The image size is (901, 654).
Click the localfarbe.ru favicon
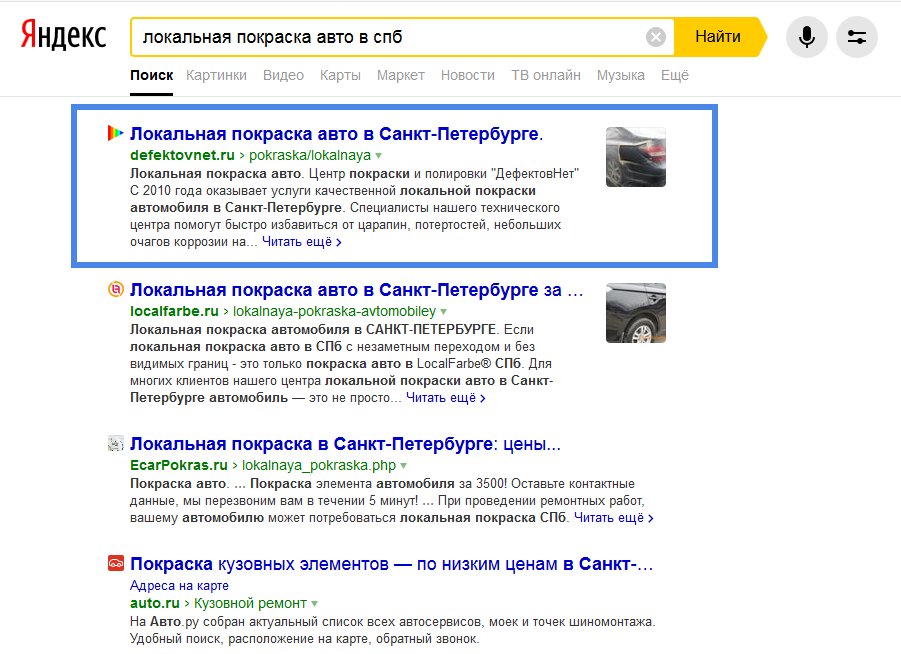pos(115,289)
